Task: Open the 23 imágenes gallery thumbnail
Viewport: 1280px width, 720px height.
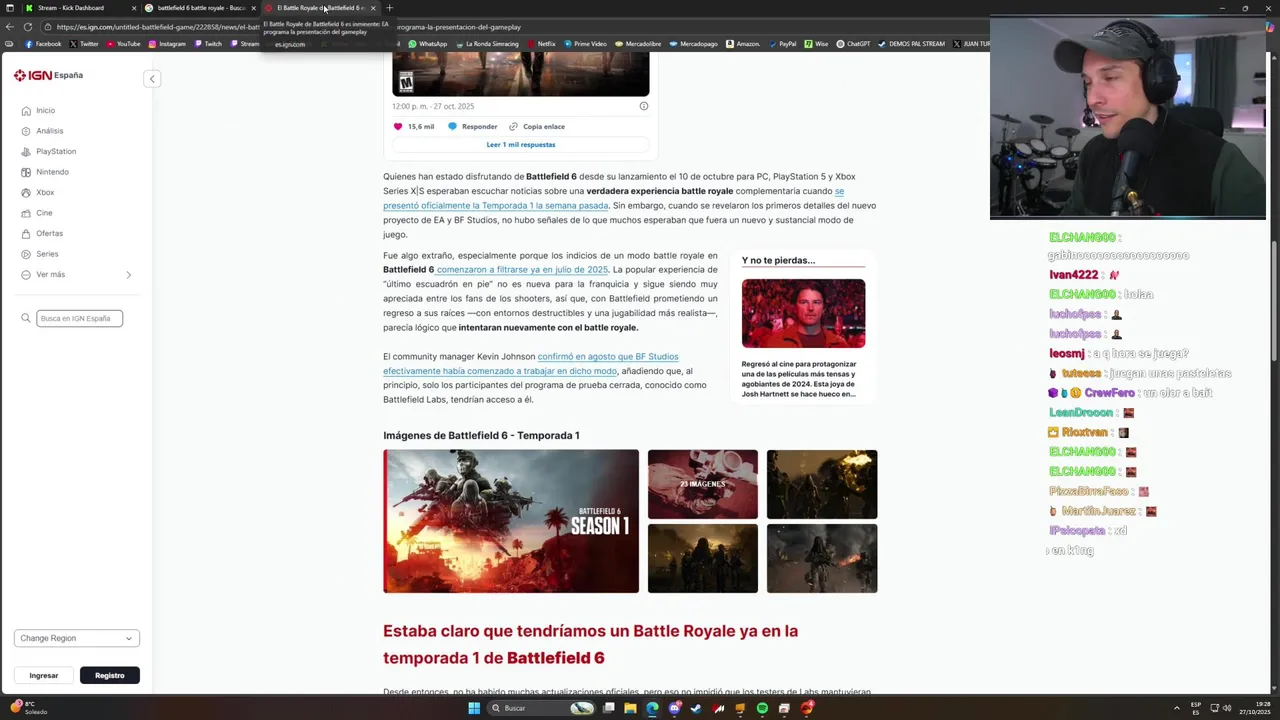Action: pyautogui.click(x=702, y=484)
